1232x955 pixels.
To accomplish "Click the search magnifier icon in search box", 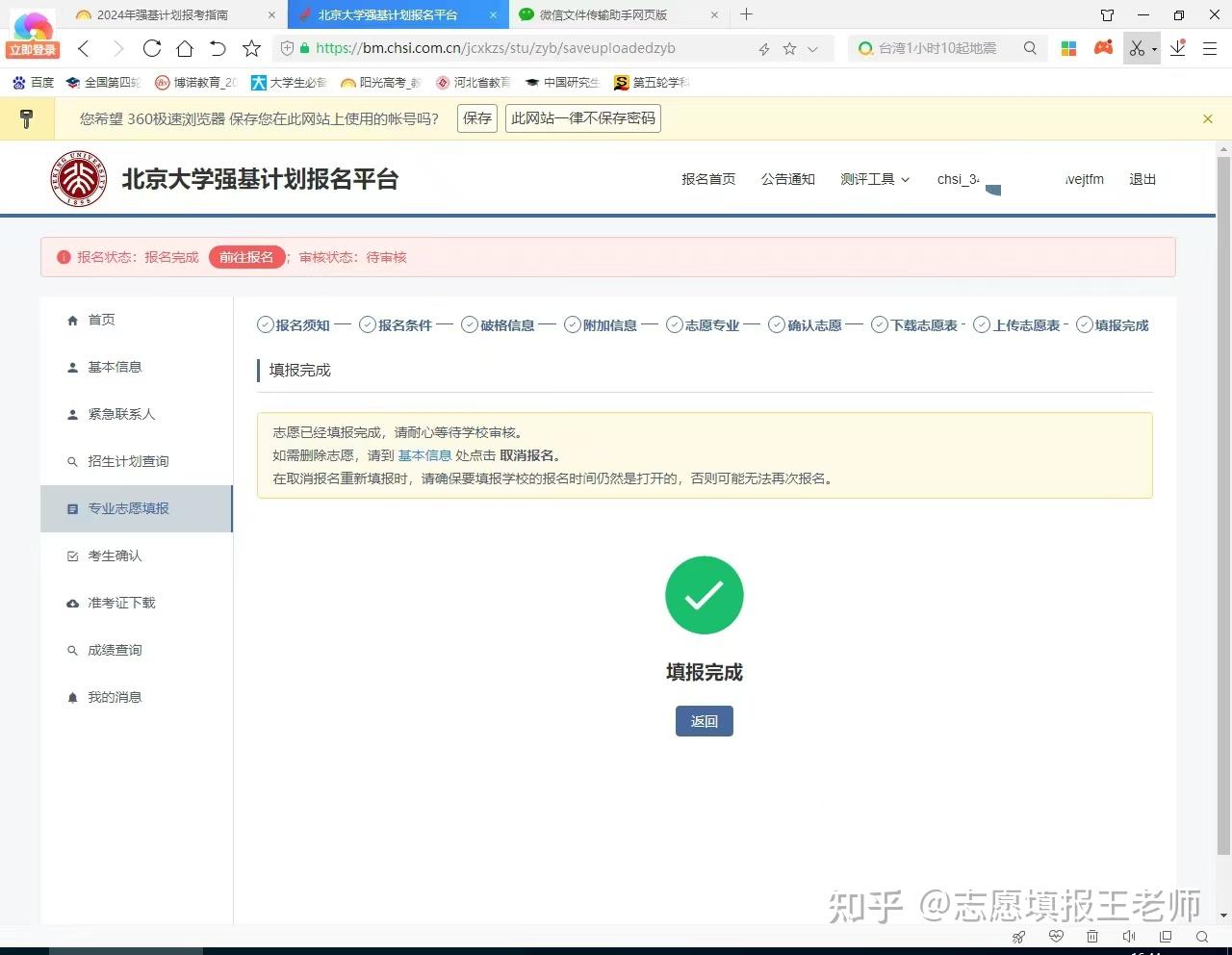I will [x=1030, y=48].
